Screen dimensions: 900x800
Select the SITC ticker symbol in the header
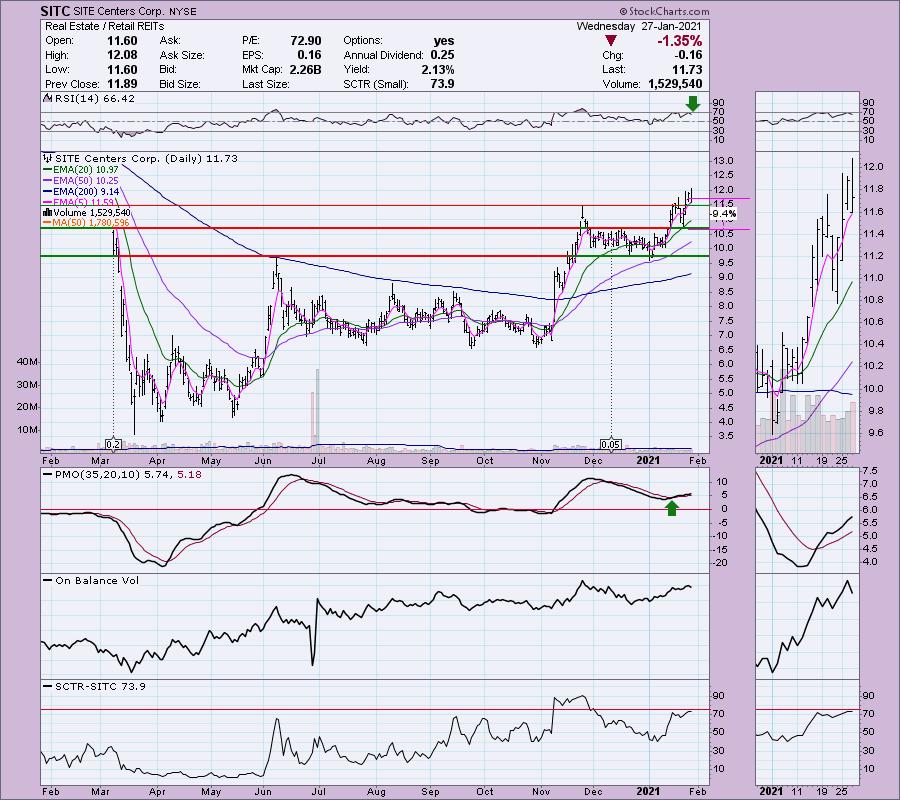point(55,11)
